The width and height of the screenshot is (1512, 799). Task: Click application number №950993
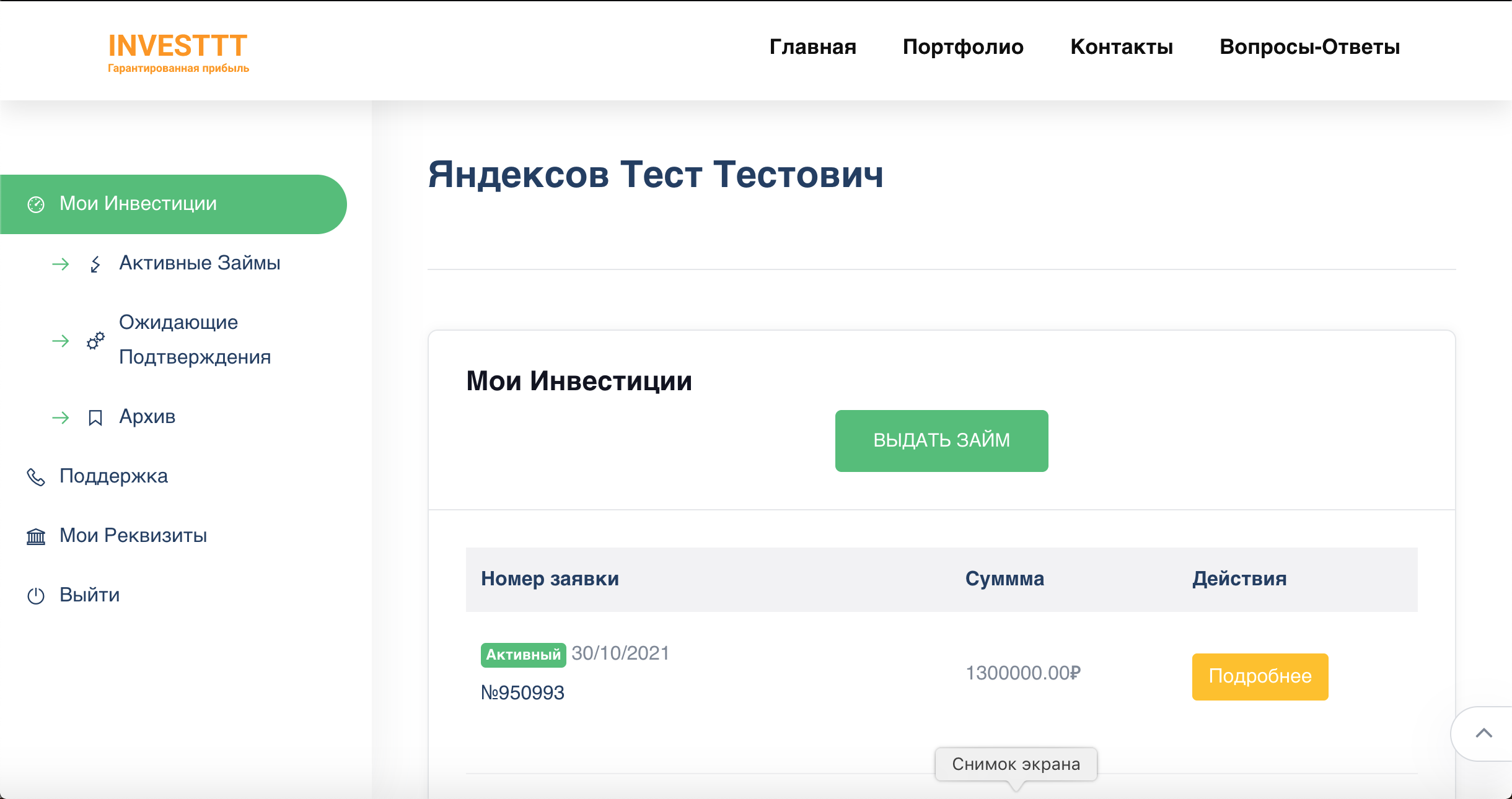(x=522, y=692)
